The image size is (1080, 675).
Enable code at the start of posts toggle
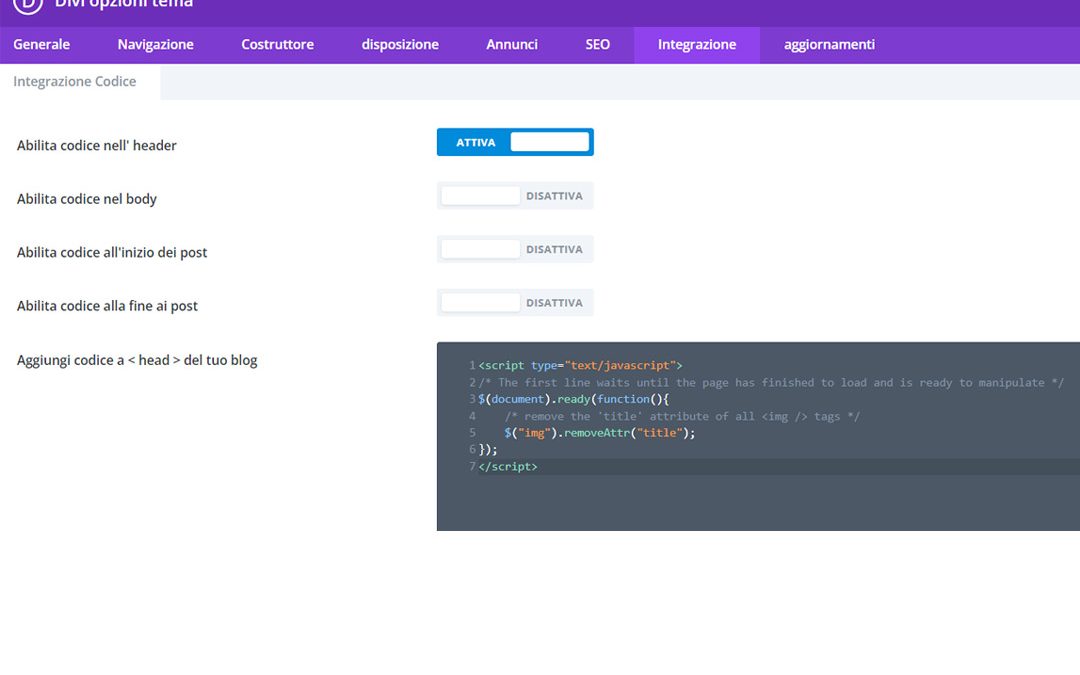pos(515,249)
